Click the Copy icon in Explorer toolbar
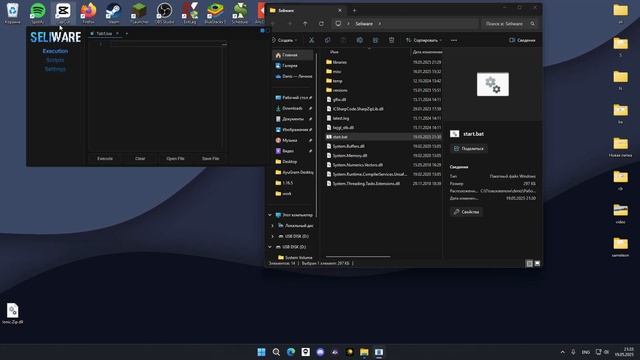 pos(327,40)
